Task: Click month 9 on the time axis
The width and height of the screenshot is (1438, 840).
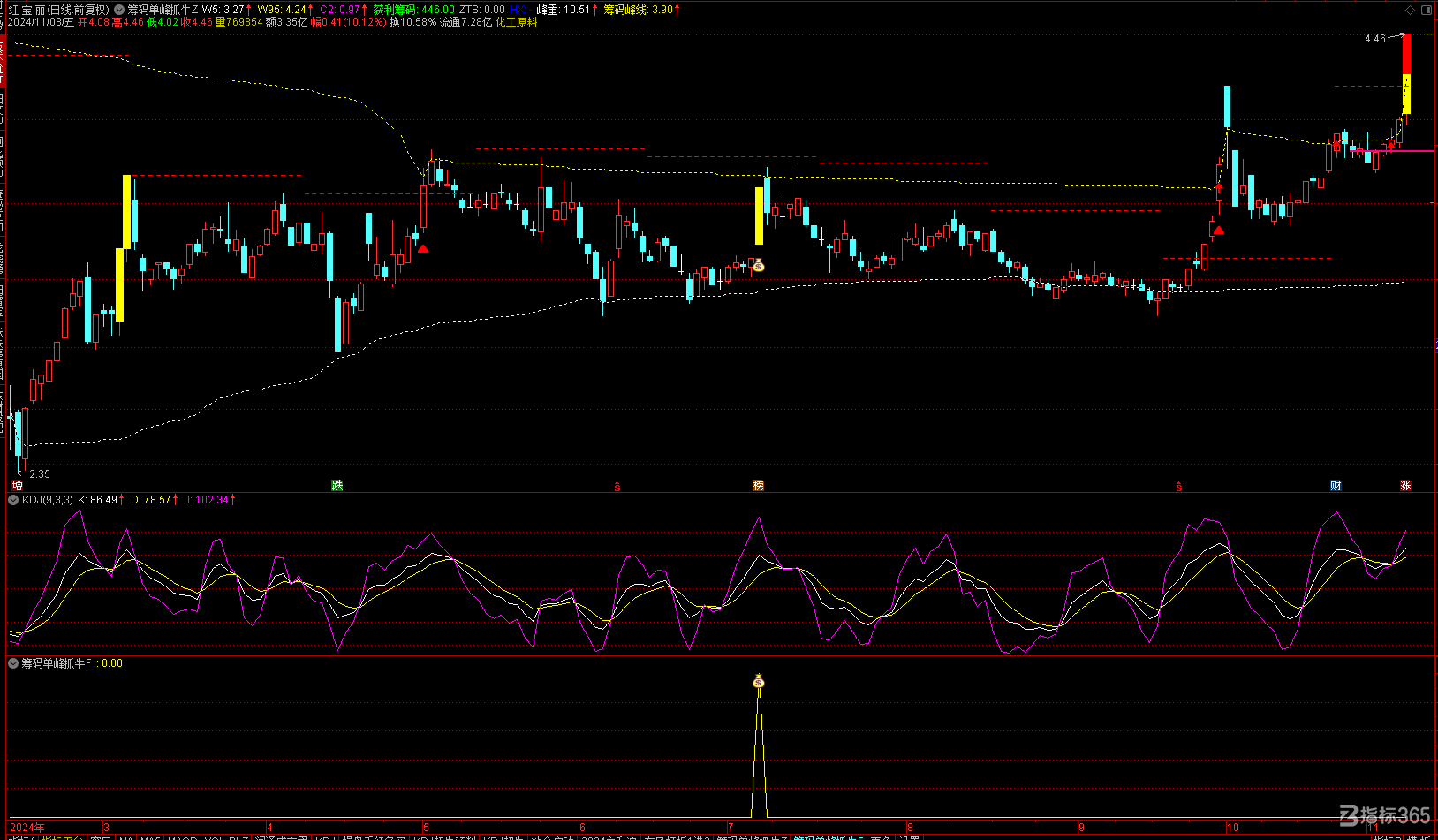Action: click(1081, 828)
